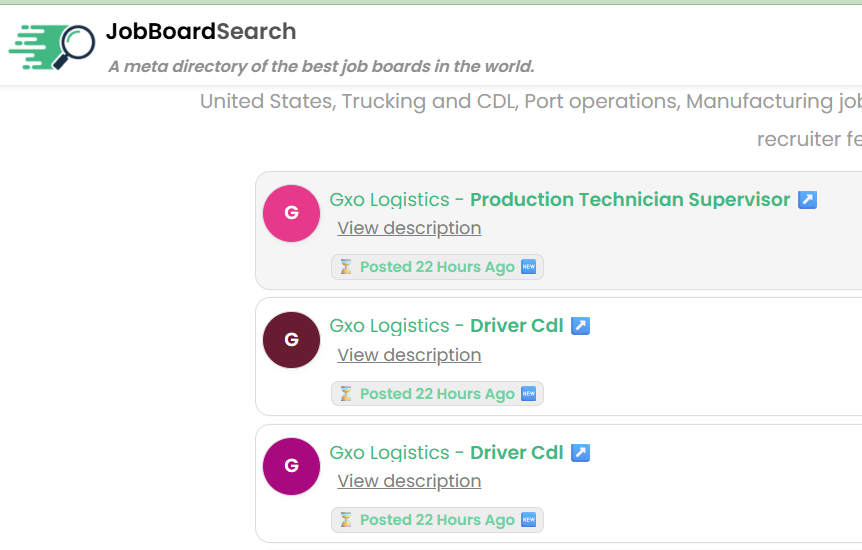
Task: Click Gxo Logistics company name in first listing
Action: pos(389,200)
